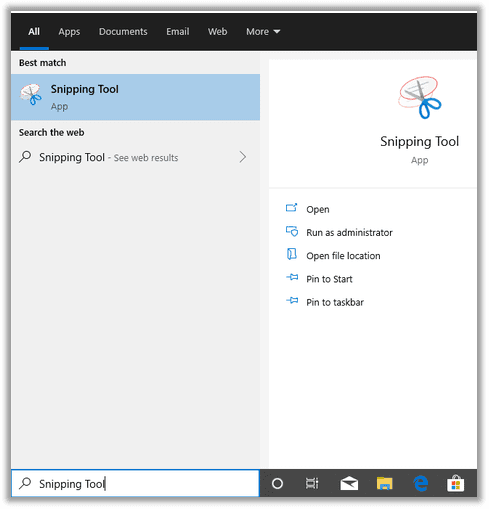
Task: Expand the More filter dropdown
Action: 263,32
